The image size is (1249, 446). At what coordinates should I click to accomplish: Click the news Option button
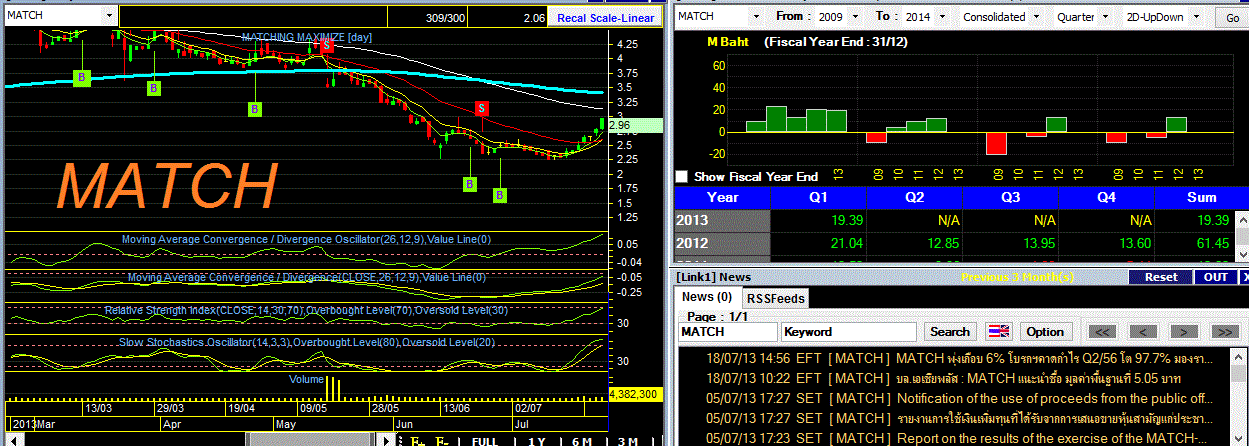tap(1045, 331)
